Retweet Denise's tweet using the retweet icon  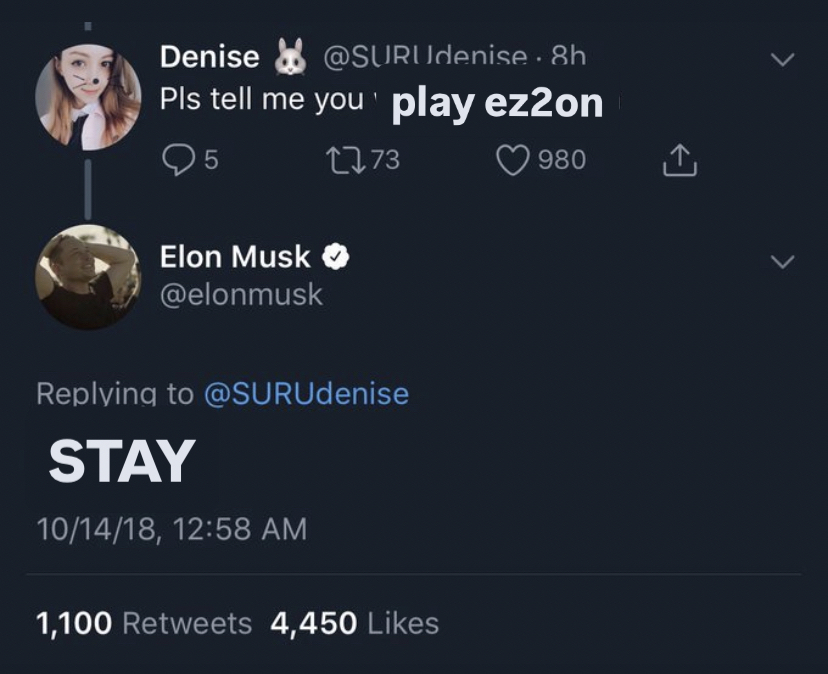[336, 160]
